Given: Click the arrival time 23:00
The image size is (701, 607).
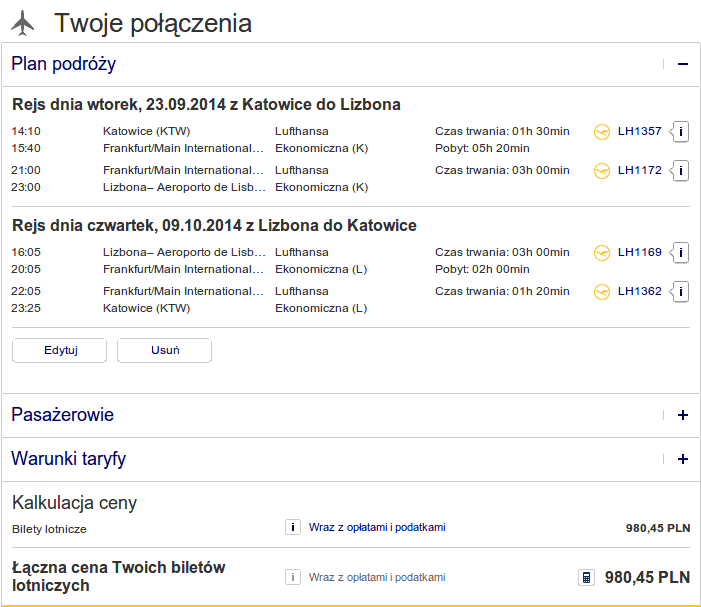Looking at the screenshot, I should click(26, 187).
